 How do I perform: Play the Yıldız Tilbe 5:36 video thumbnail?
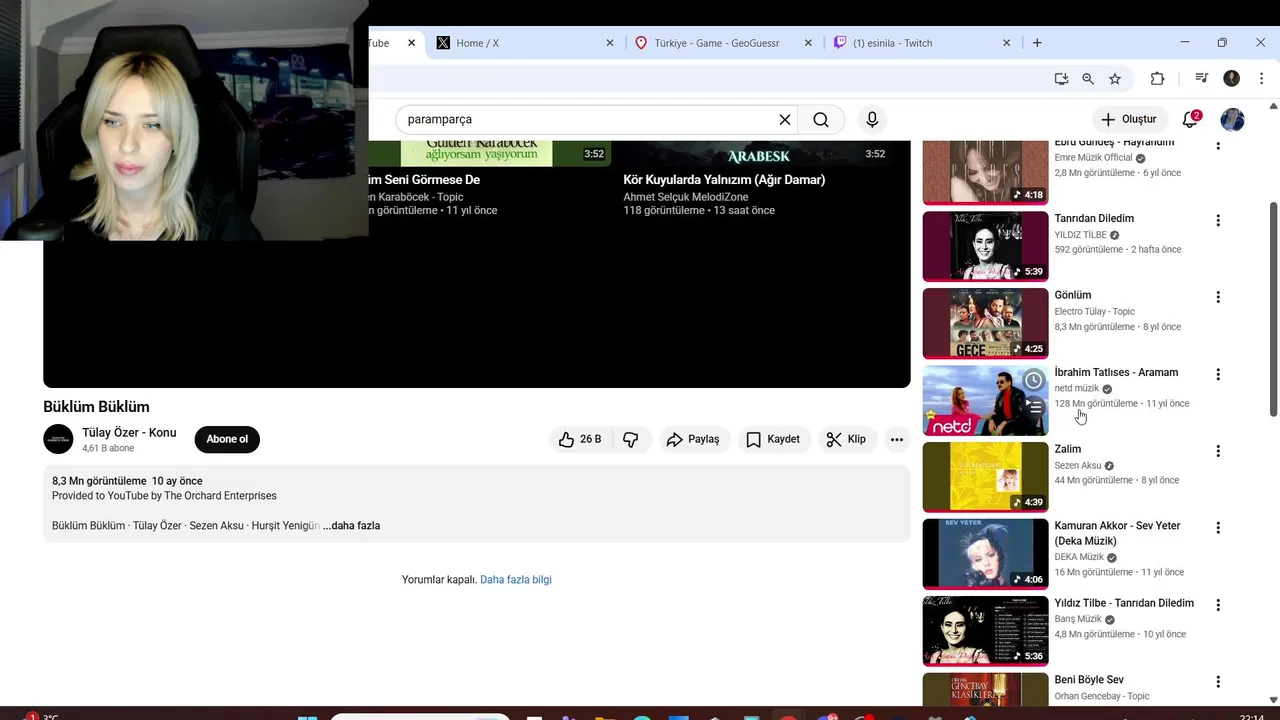click(x=985, y=631)
